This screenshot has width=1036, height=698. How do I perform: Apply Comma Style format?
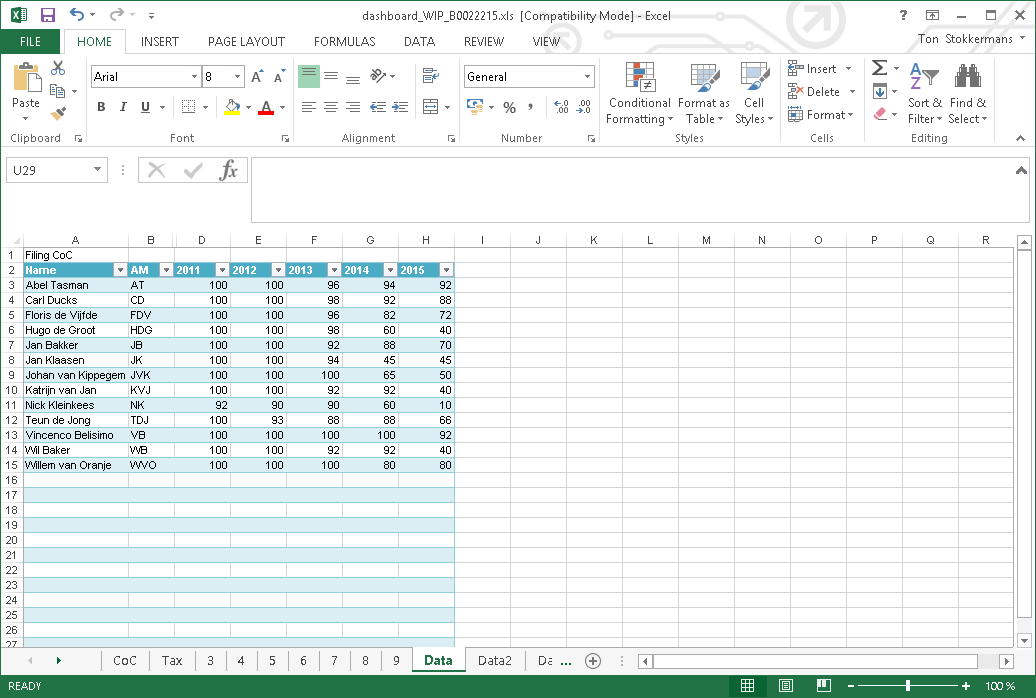531,107
